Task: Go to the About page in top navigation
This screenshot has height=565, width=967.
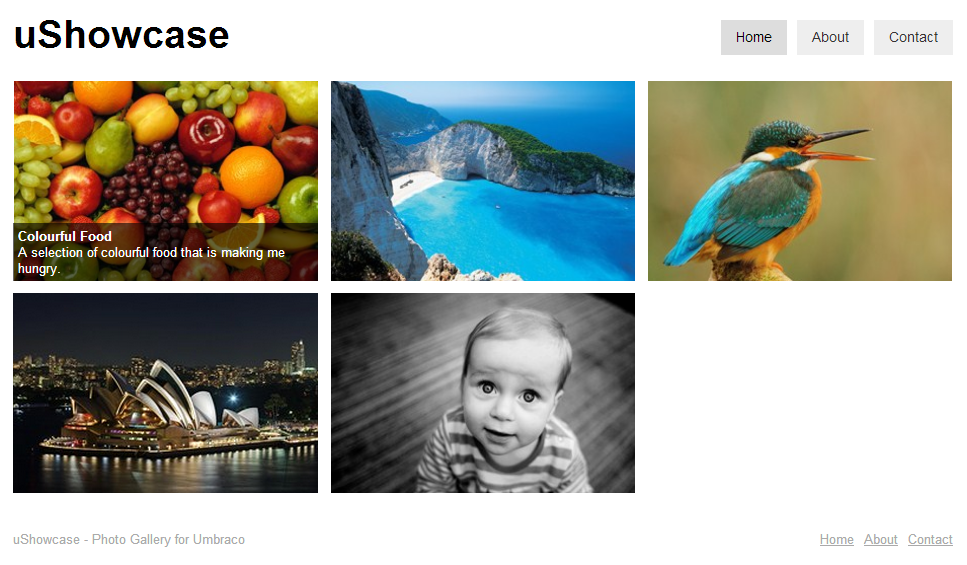Action: (830, 38)
